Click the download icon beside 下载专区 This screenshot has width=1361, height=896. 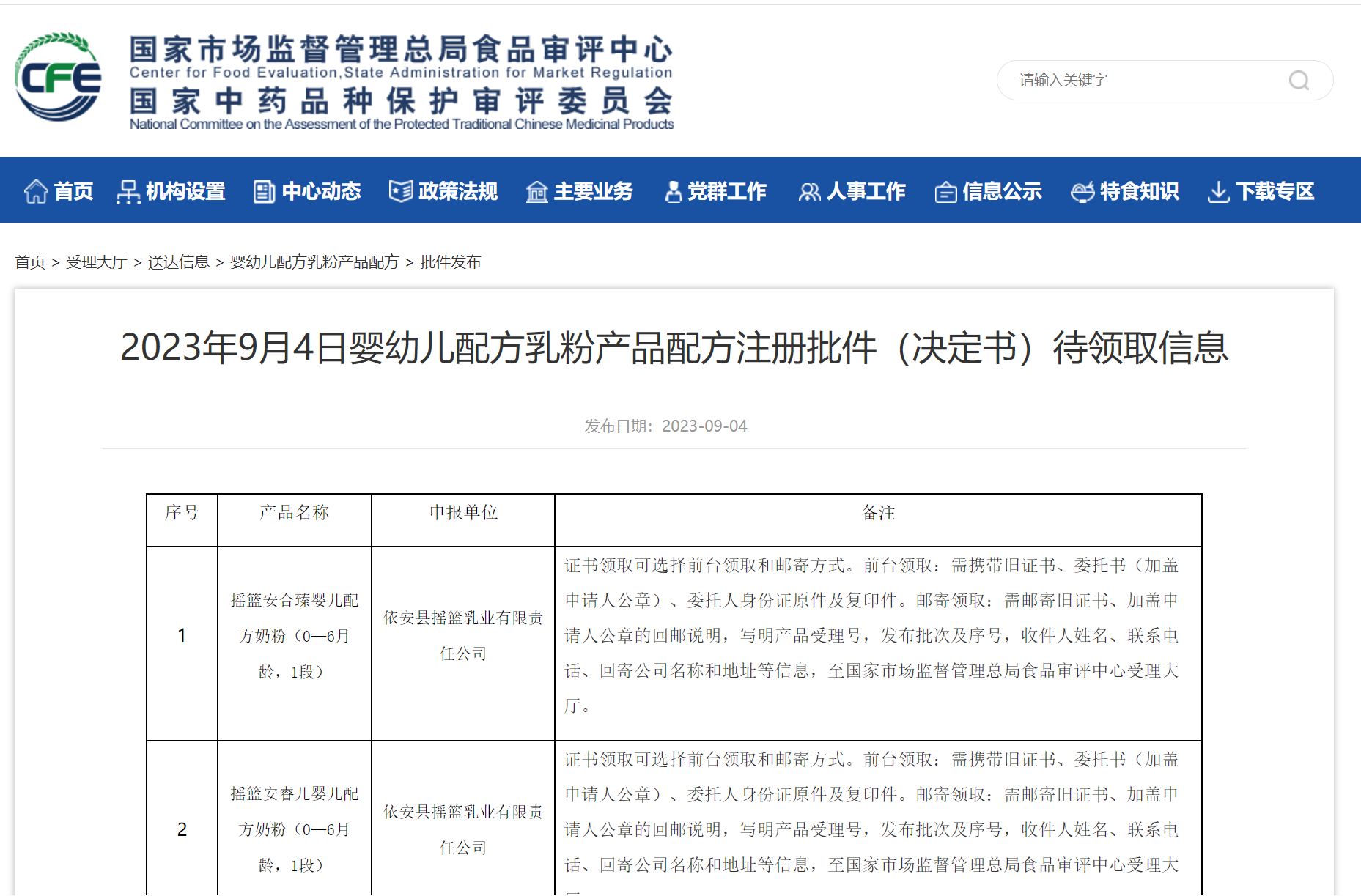[1218, 192]
